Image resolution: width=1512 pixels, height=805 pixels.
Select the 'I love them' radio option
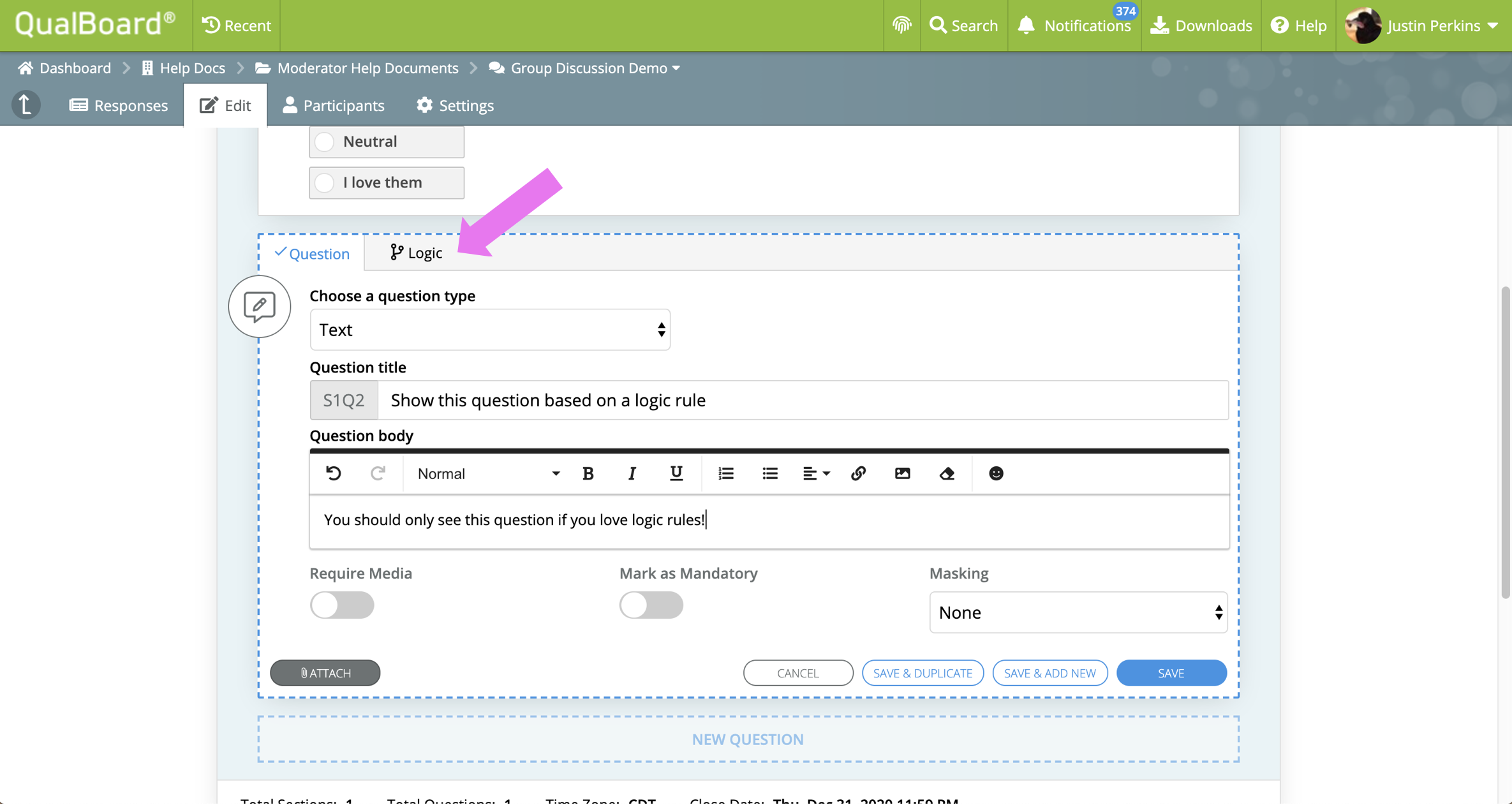coord(325,182)
